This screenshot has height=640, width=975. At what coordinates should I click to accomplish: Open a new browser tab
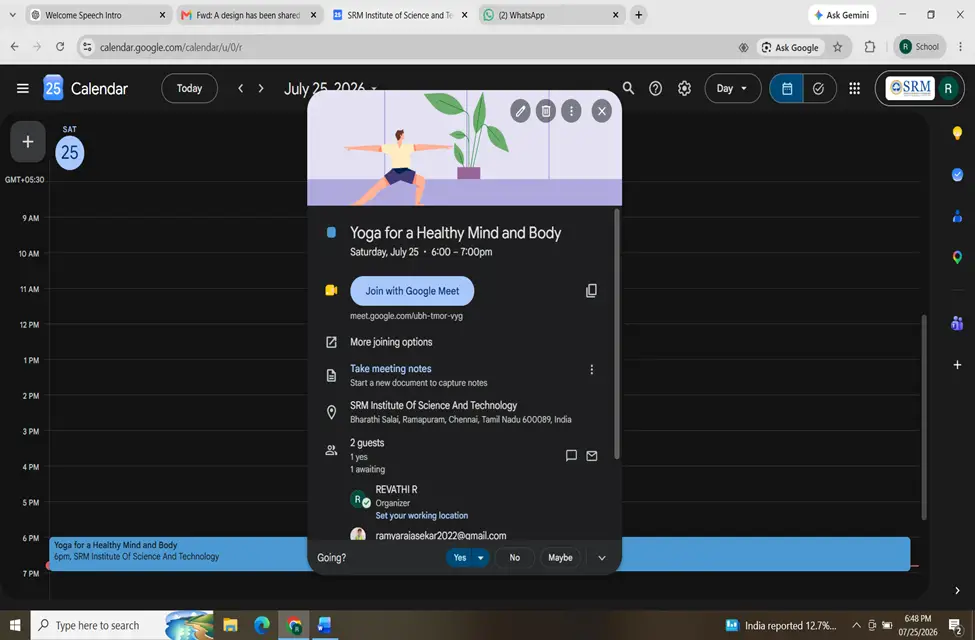click(x=639, y=15)
